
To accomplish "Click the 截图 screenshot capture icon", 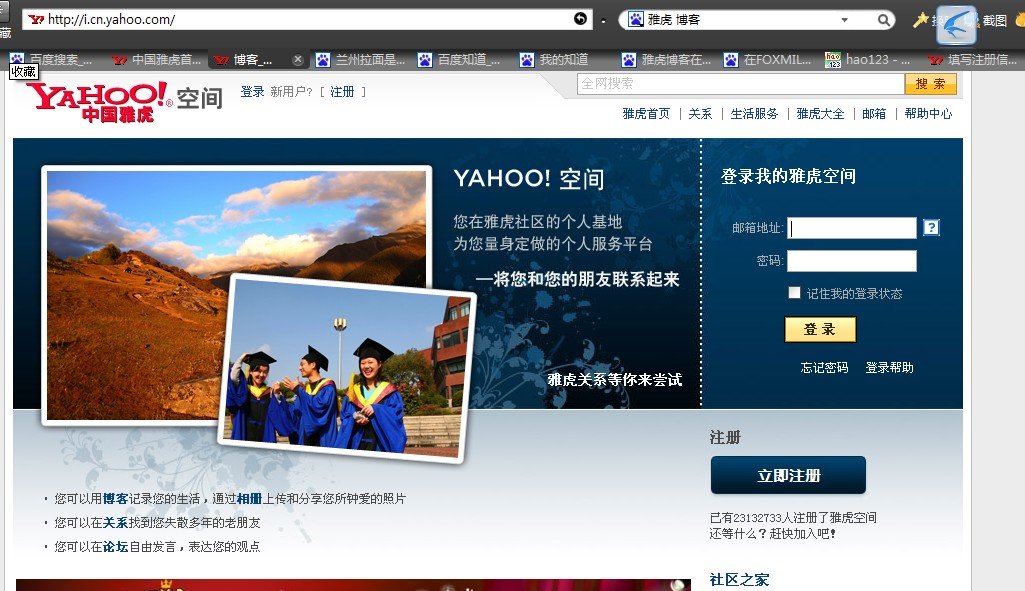I will point(993,20).
